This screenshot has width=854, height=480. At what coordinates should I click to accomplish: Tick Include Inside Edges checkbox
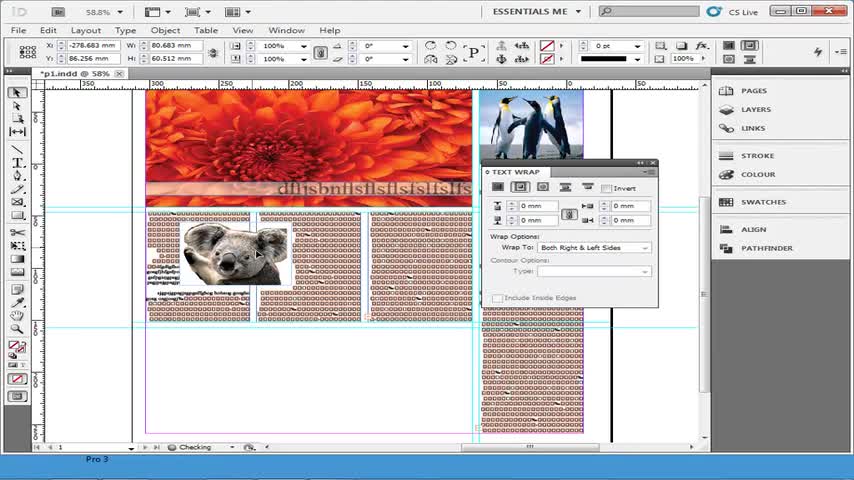click(497, 298)
